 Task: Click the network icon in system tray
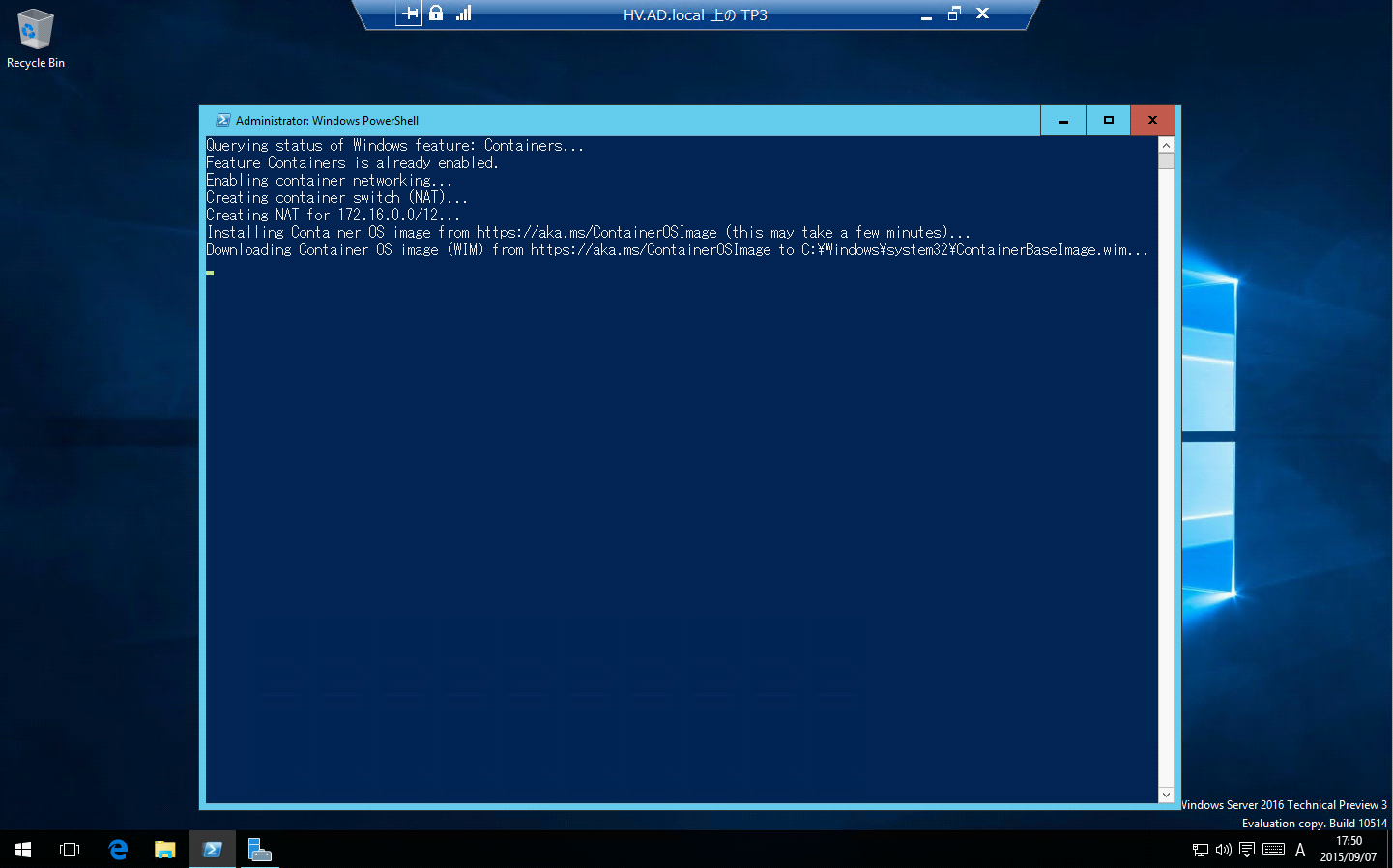click(1201, 851)
